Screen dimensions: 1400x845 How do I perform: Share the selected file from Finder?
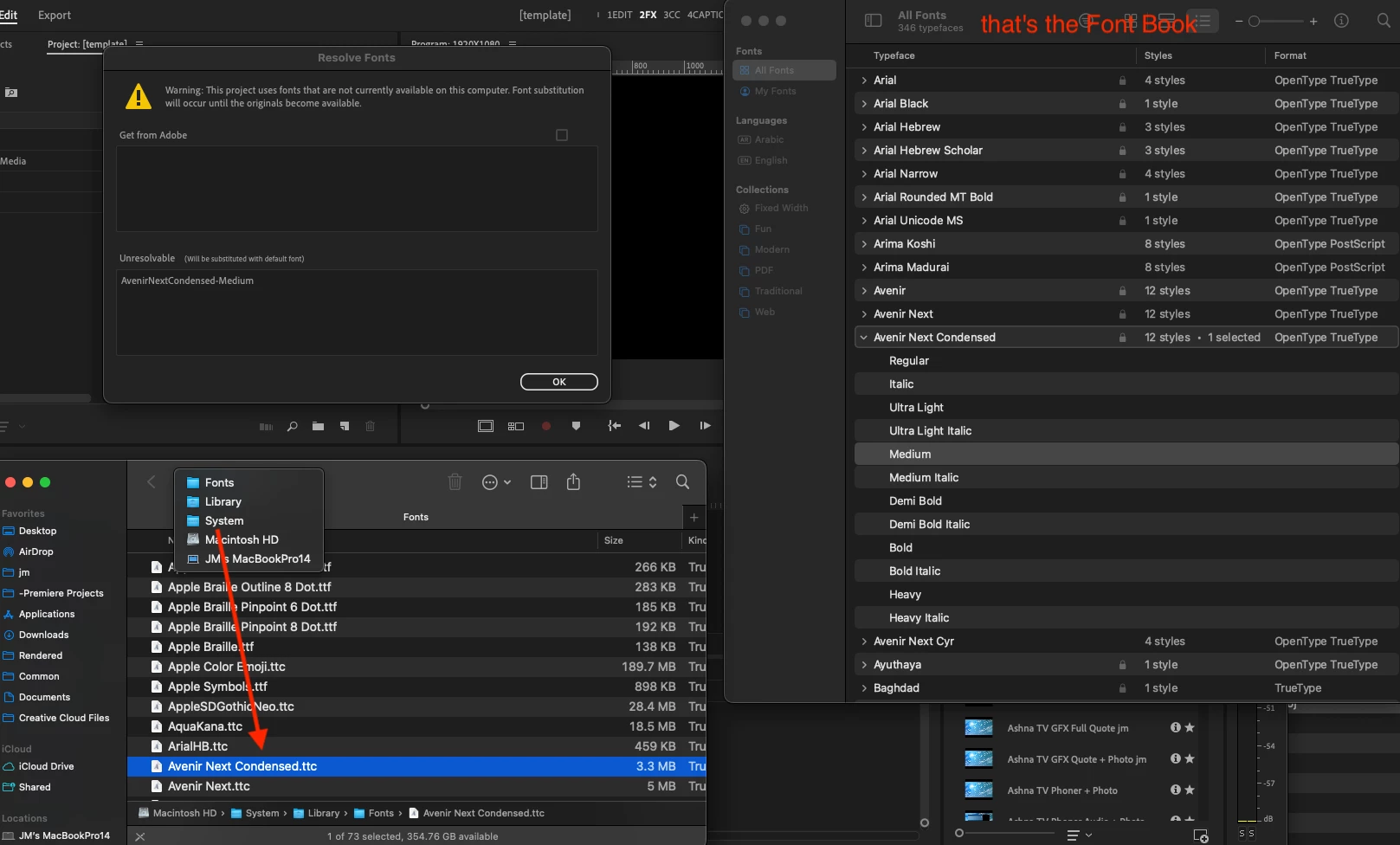(x=573, y=482)
